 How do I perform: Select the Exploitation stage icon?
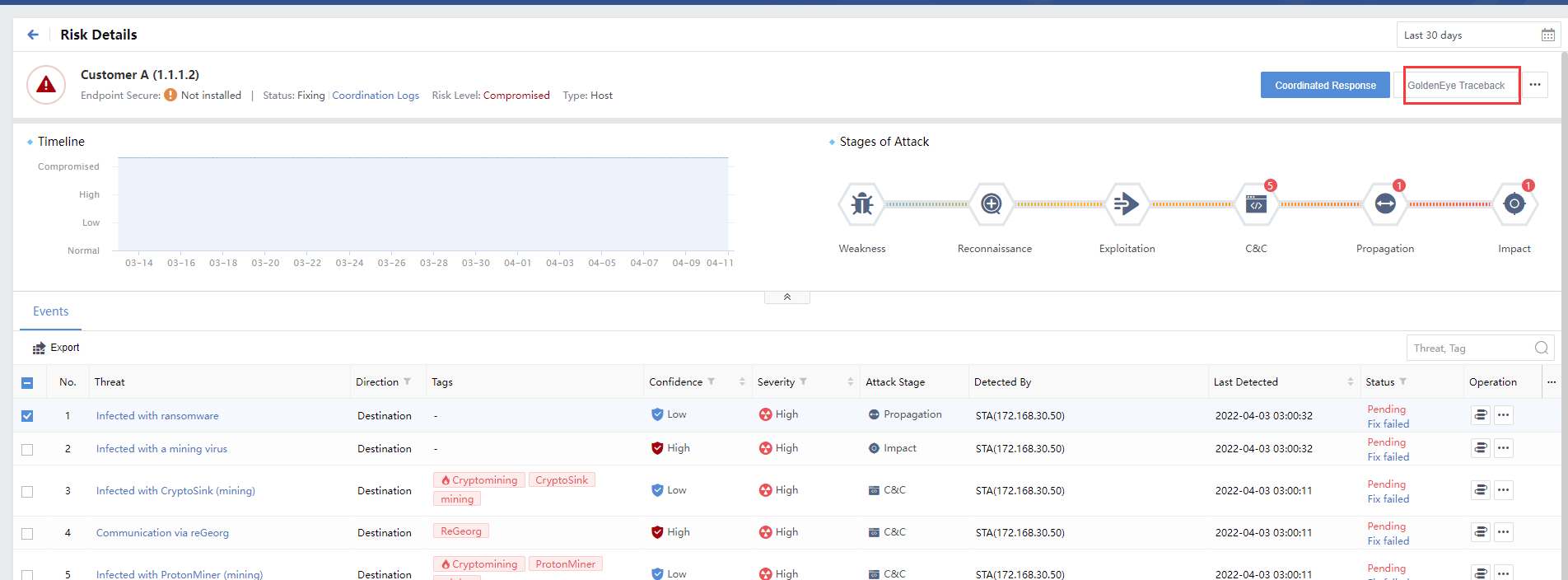click(x=1126, y=203)
